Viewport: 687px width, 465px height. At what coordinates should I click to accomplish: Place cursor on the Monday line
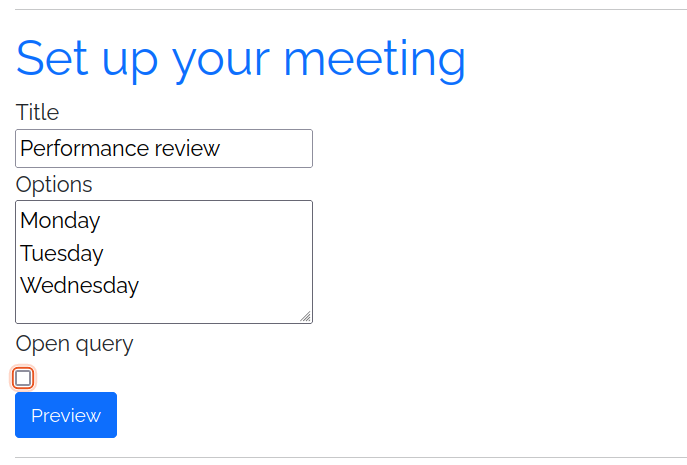click(60, 220)
